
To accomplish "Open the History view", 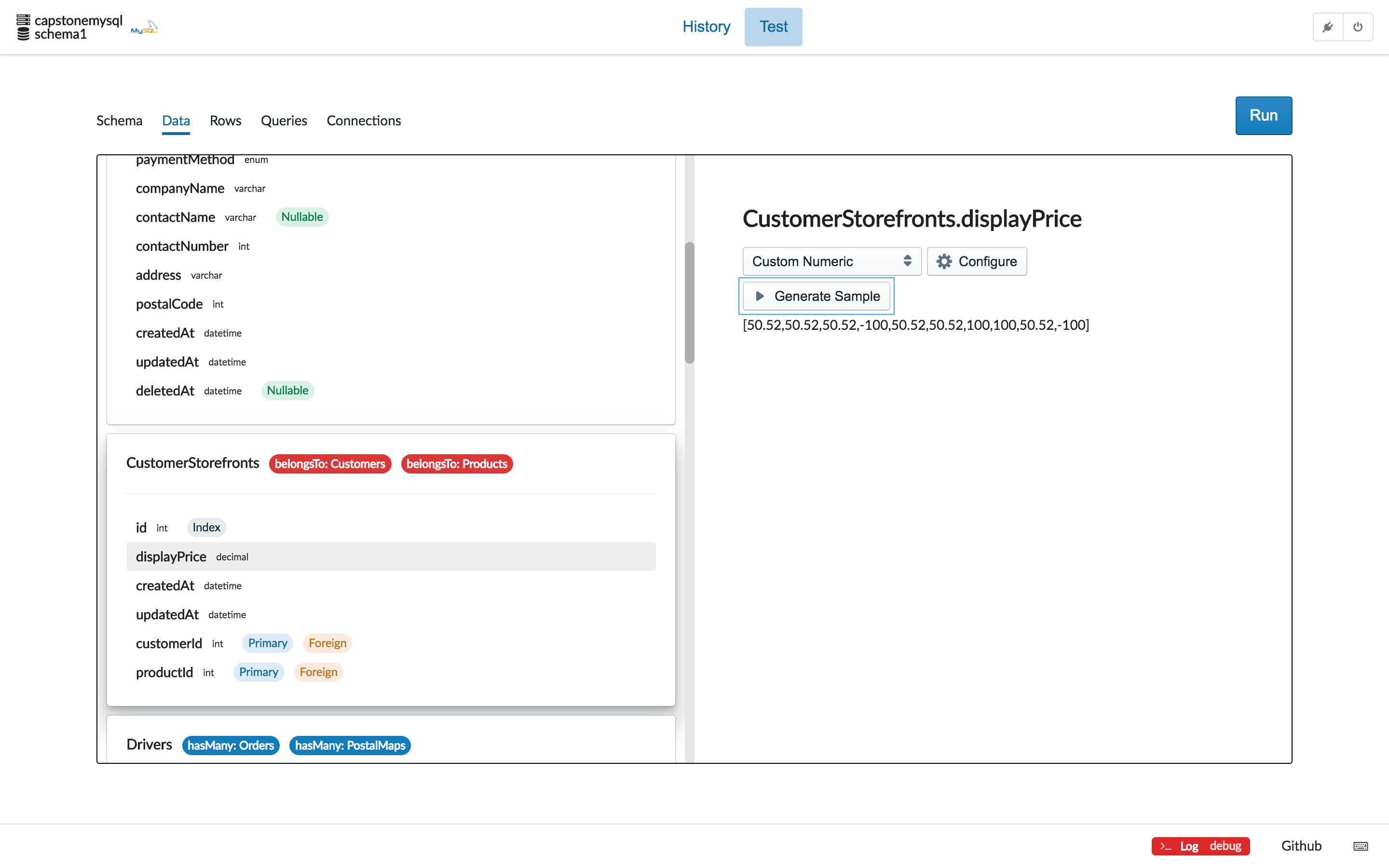I will [x=706, y=27].
